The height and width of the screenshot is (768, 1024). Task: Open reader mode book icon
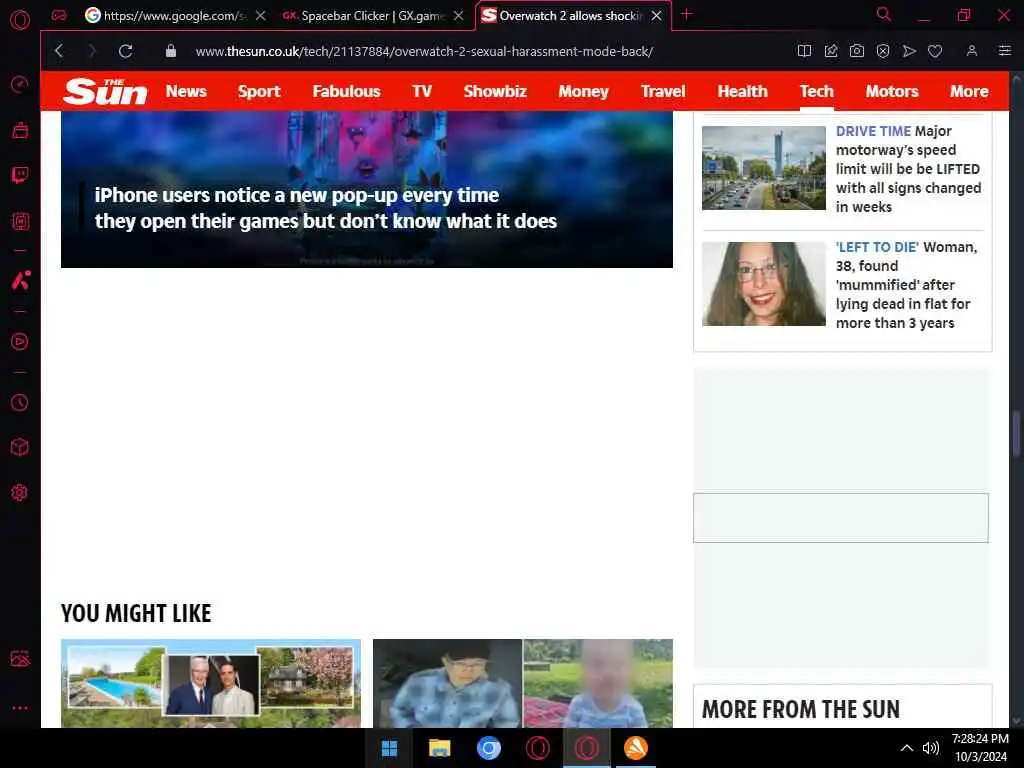805,51
